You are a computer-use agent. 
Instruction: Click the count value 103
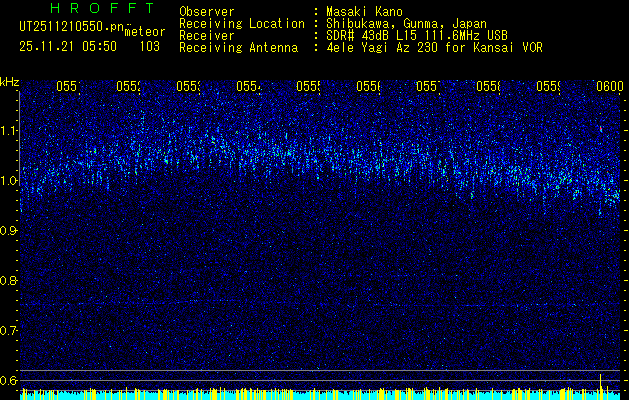click(x=150, y=47)
